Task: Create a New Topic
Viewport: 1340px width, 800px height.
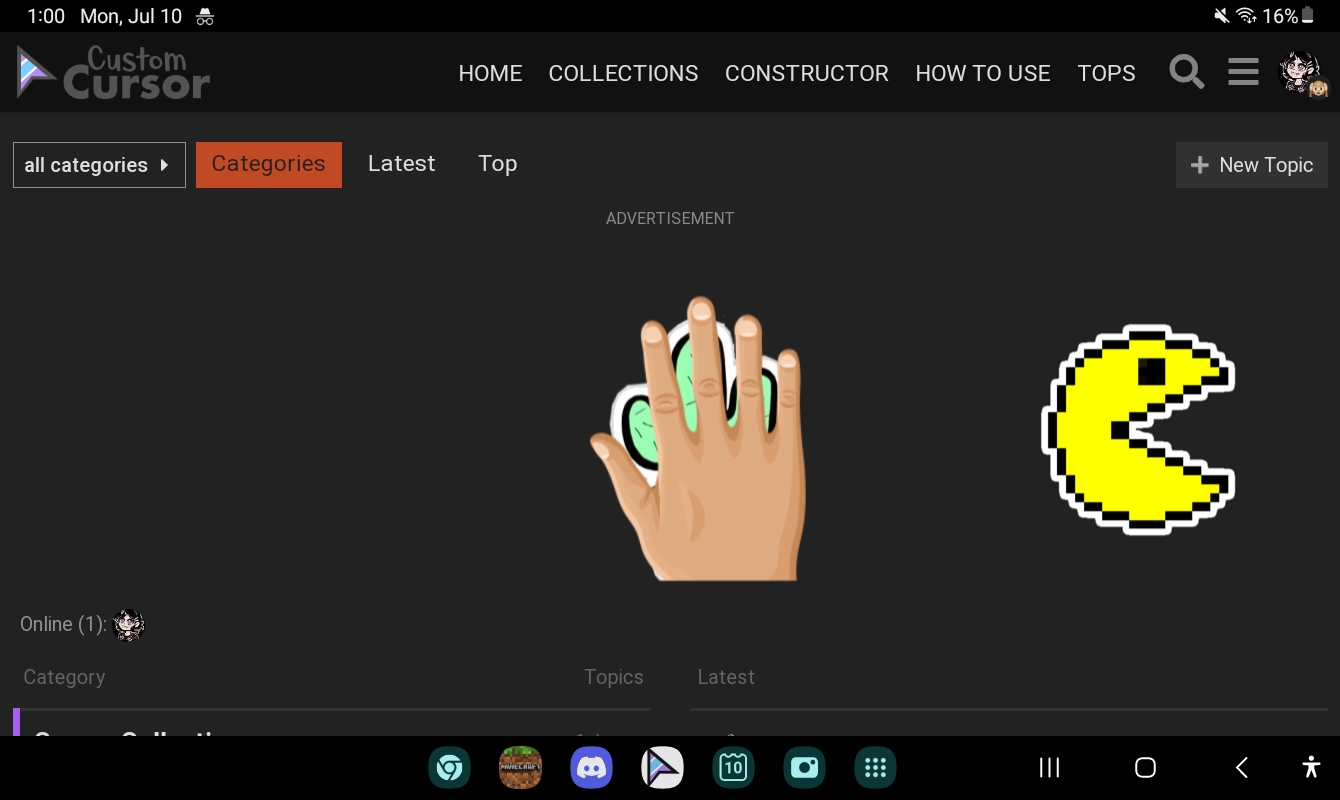Action: coord(1251,164)
